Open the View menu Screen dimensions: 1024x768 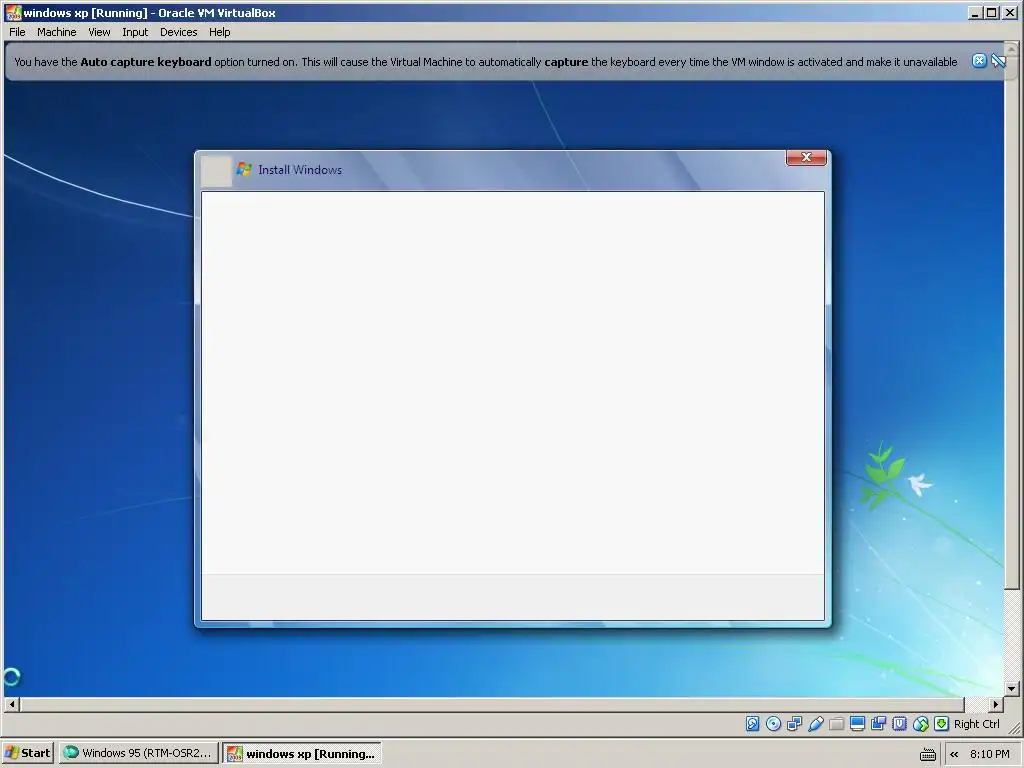[99, 32]
